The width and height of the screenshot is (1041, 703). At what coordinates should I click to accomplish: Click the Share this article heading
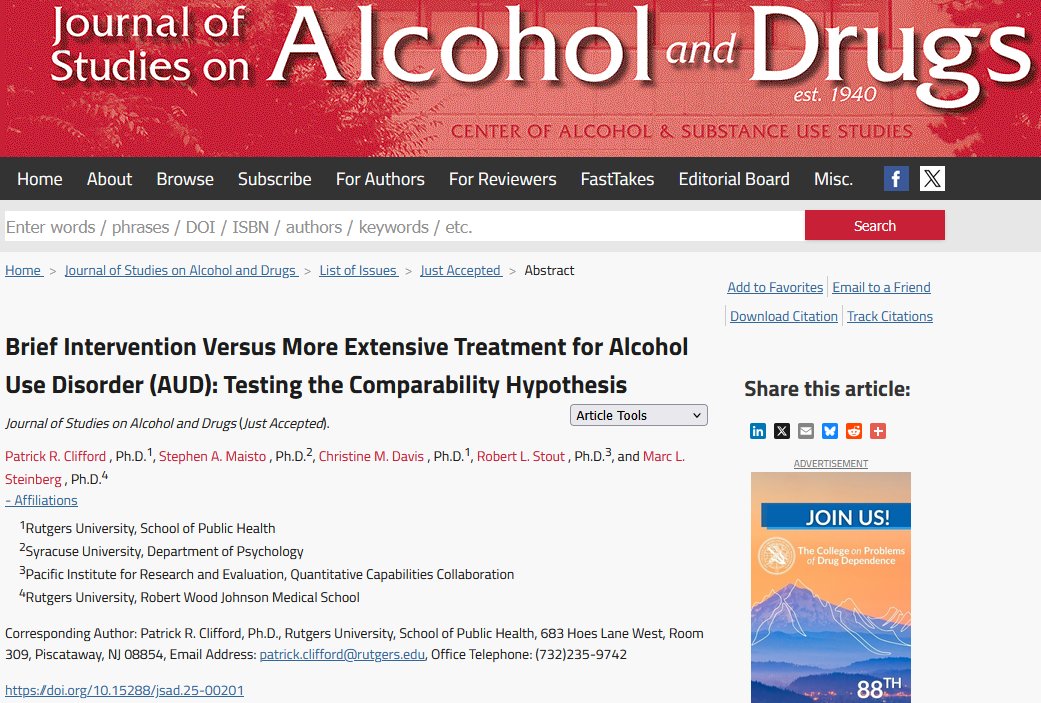(x=827, y=389)
